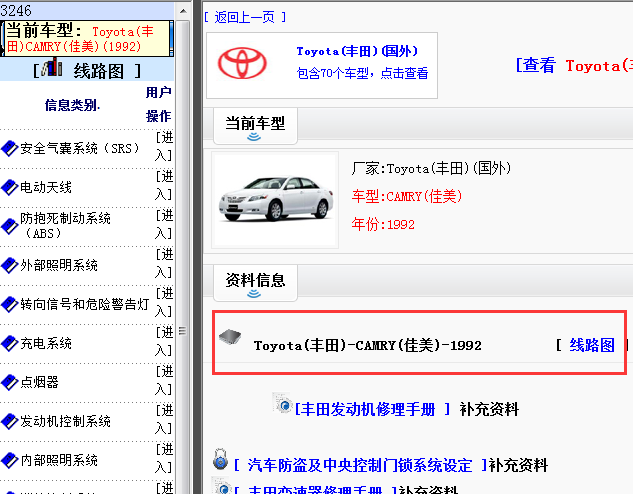Image resolution: width=633 pixels, height=494 pixels.
Task: Click the 厂家:Toyota(丰田)(国外) text
Action: pos(431,168)
